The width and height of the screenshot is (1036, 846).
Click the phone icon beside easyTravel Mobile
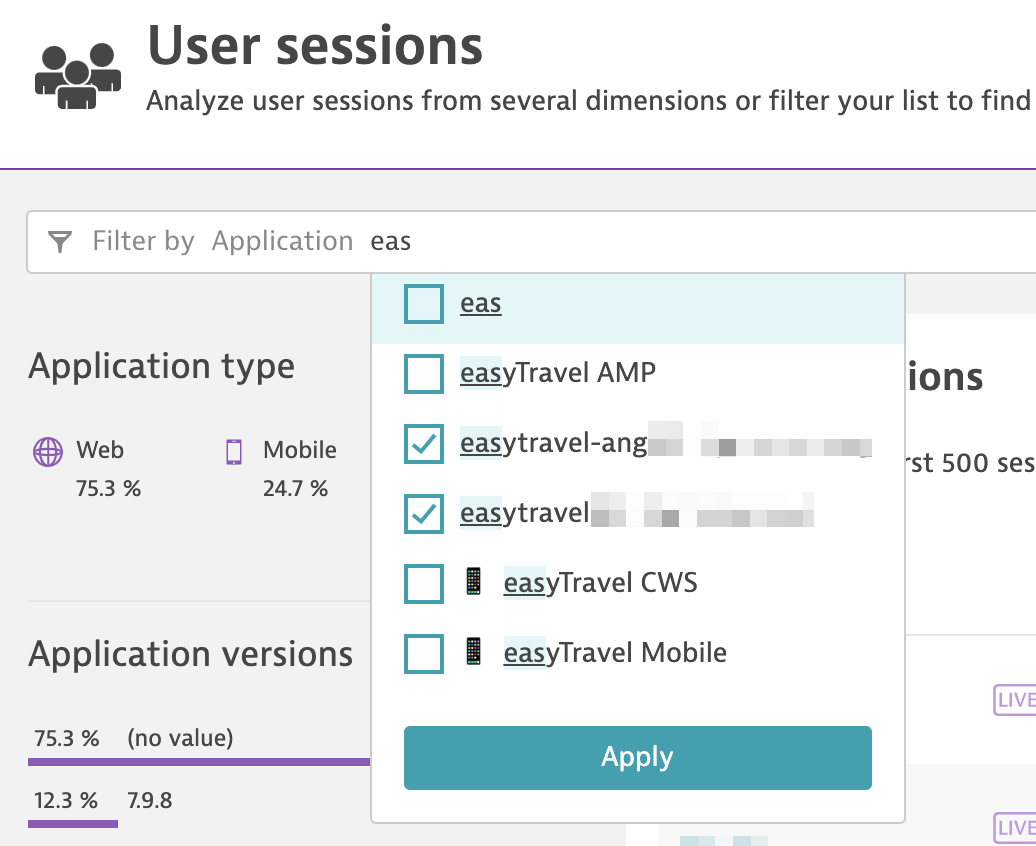(473, 652)
